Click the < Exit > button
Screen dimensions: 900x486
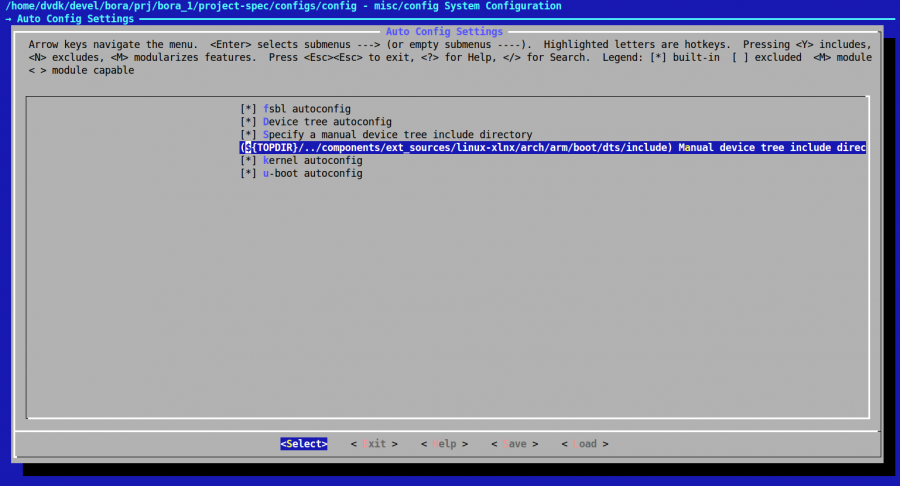tap(374, 444)
